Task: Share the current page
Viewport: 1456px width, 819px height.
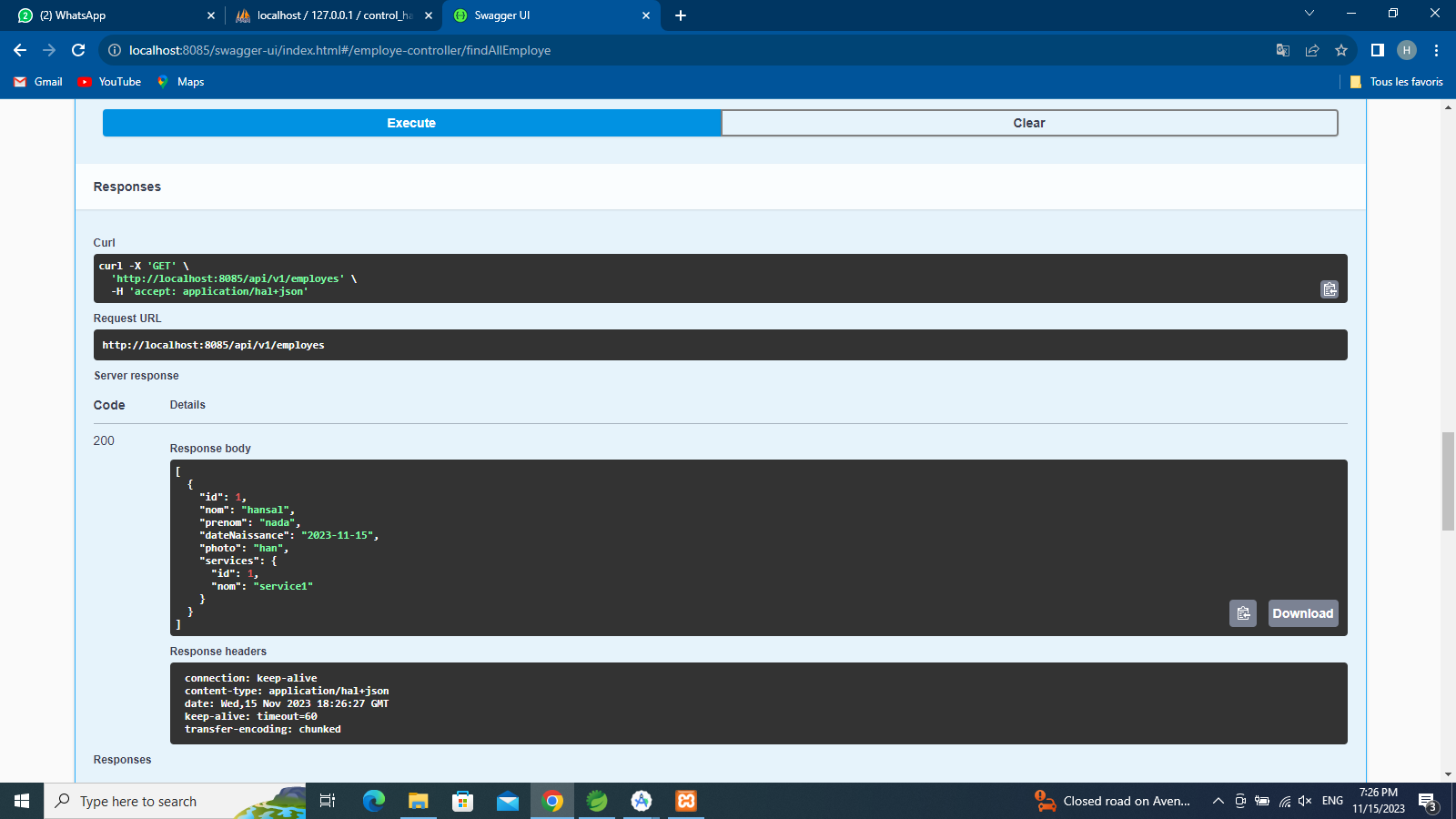Action: [x=1312, y=50]
